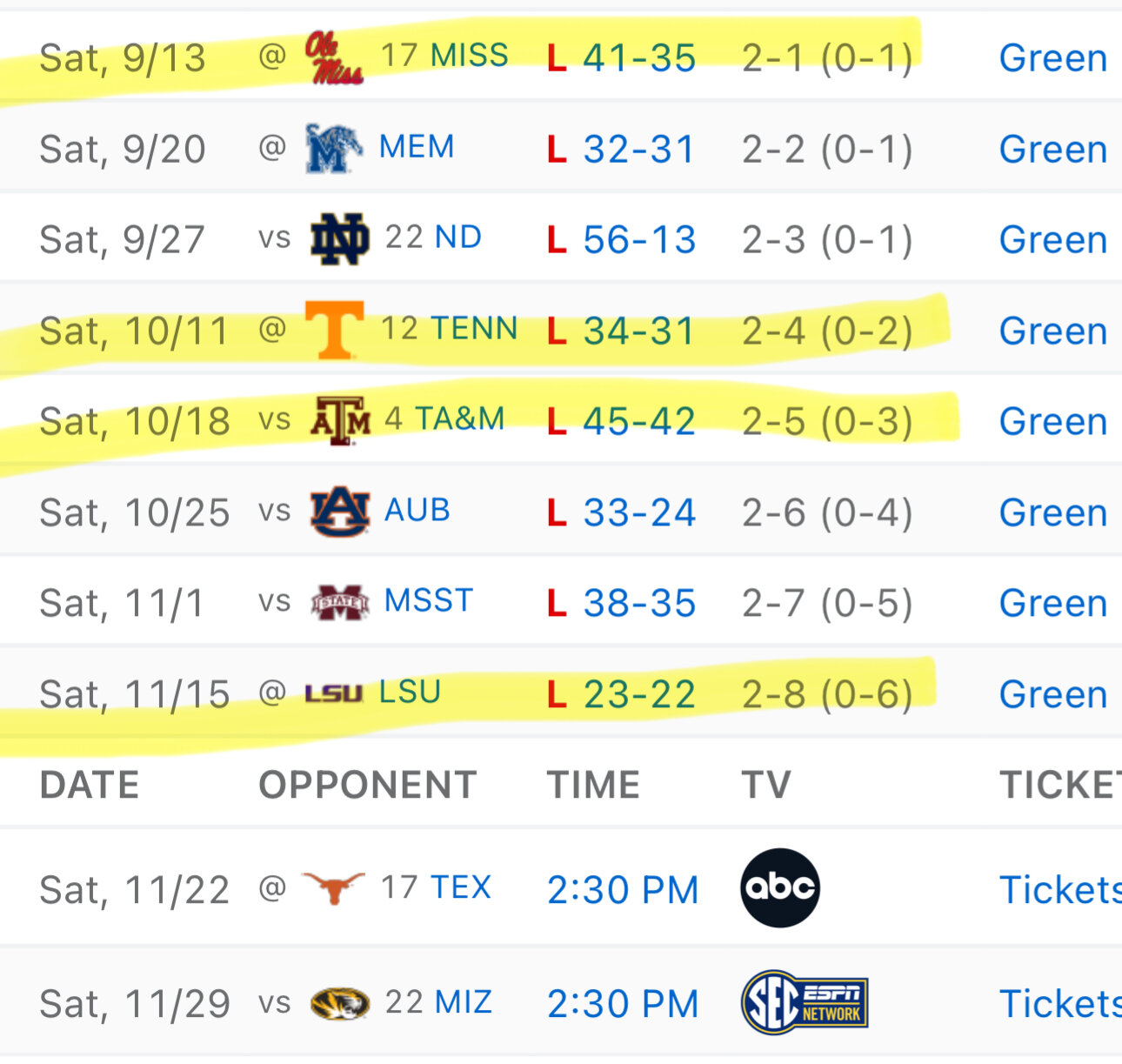The height and width of the screenshot is (1064, 1122).
Task: Click the Ole Miss team logo
Action: tap(333, 57)
